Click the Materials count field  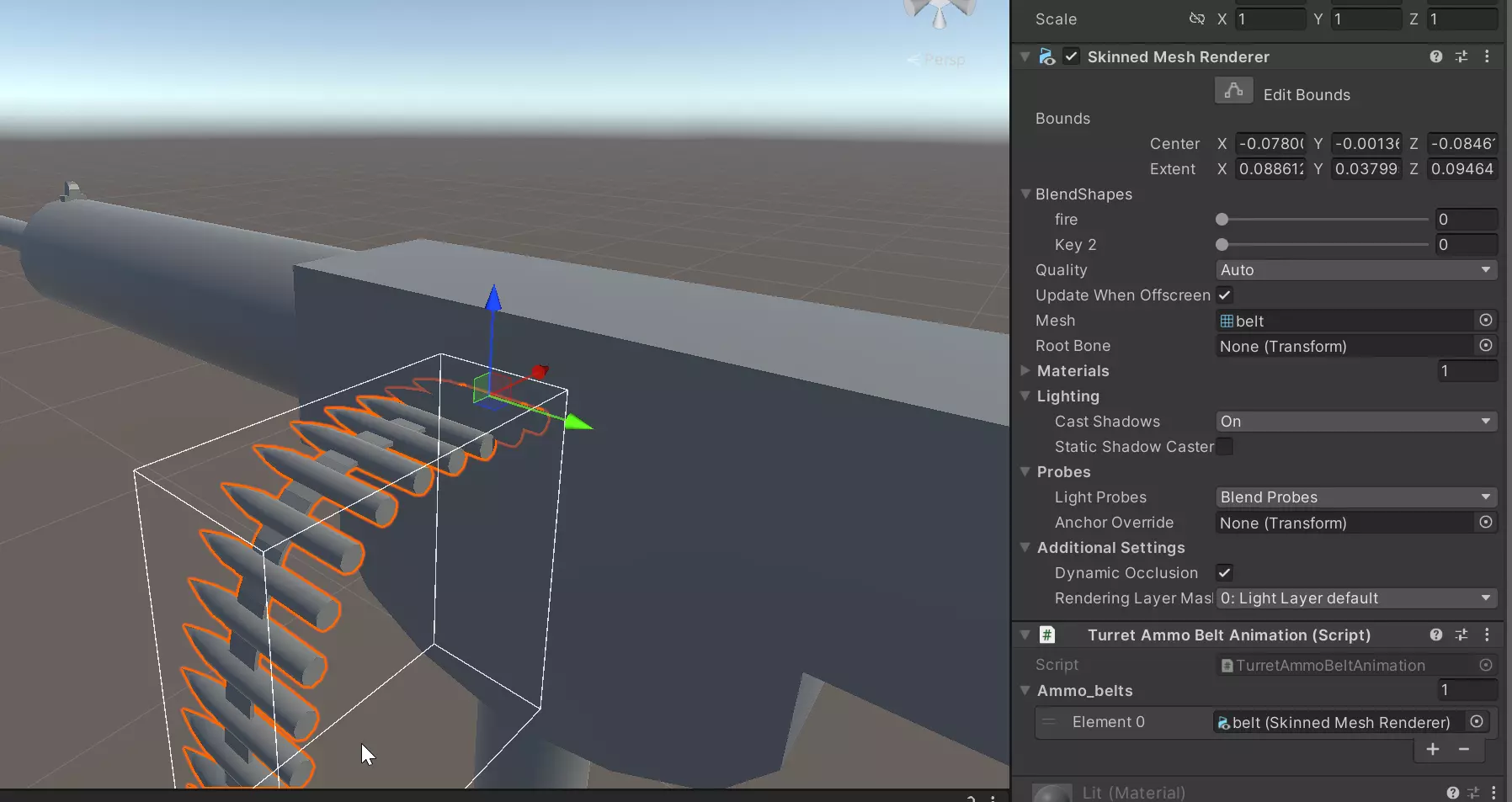(1467, 370)
